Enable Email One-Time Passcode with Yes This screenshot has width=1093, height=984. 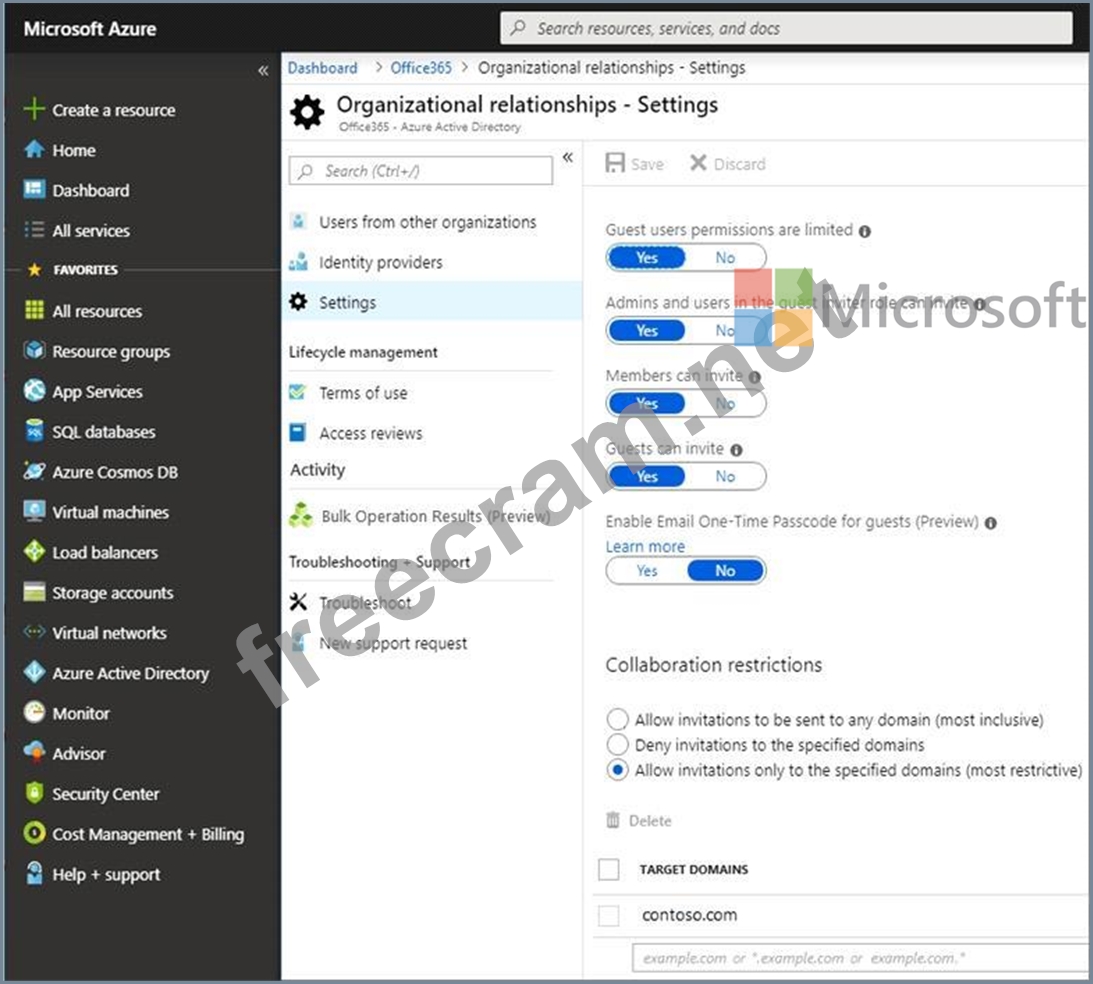point(647,571)
